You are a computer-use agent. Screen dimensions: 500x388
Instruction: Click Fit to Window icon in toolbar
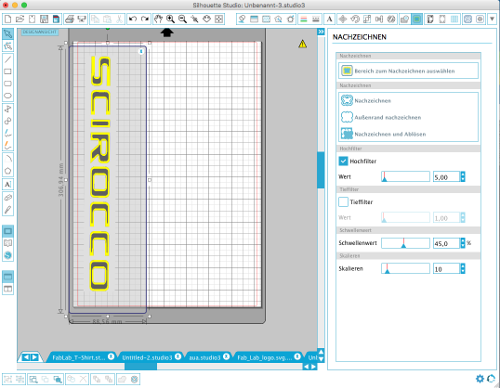click(219, 19)
